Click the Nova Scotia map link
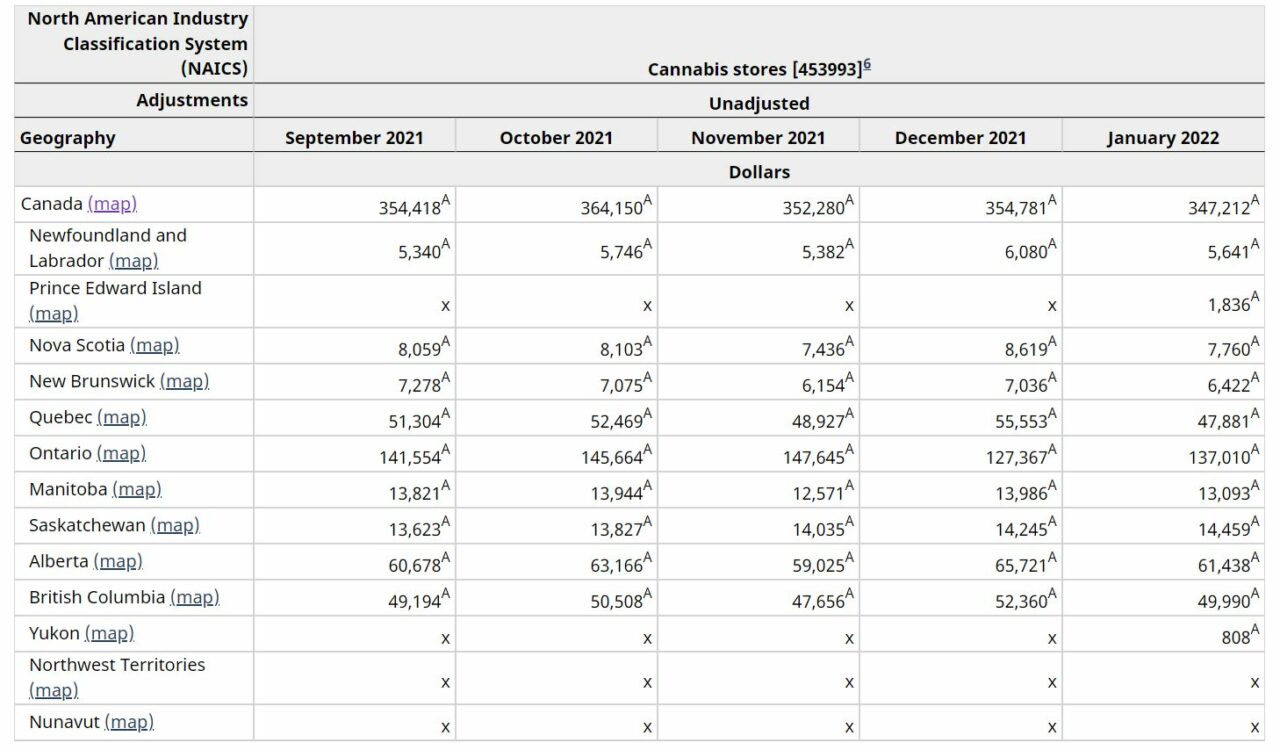The height and width of the screenshot is (750, 1280). (154, 346)
